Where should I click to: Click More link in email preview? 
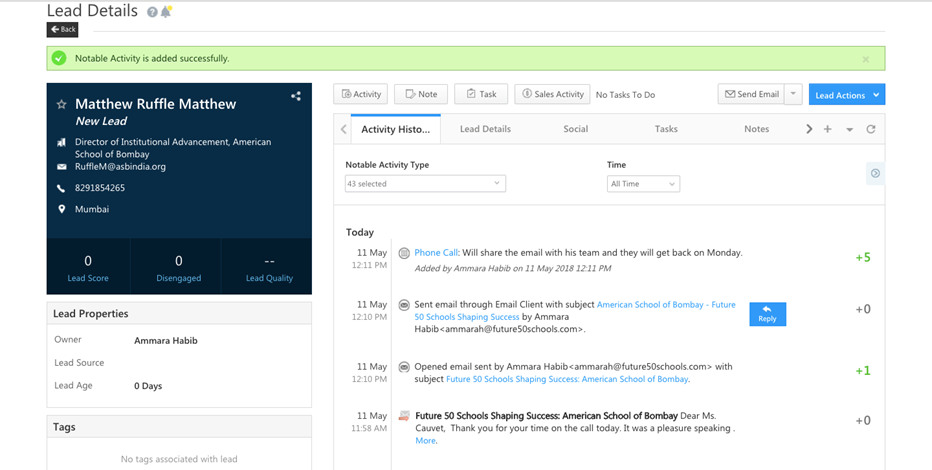click(425, 440)
